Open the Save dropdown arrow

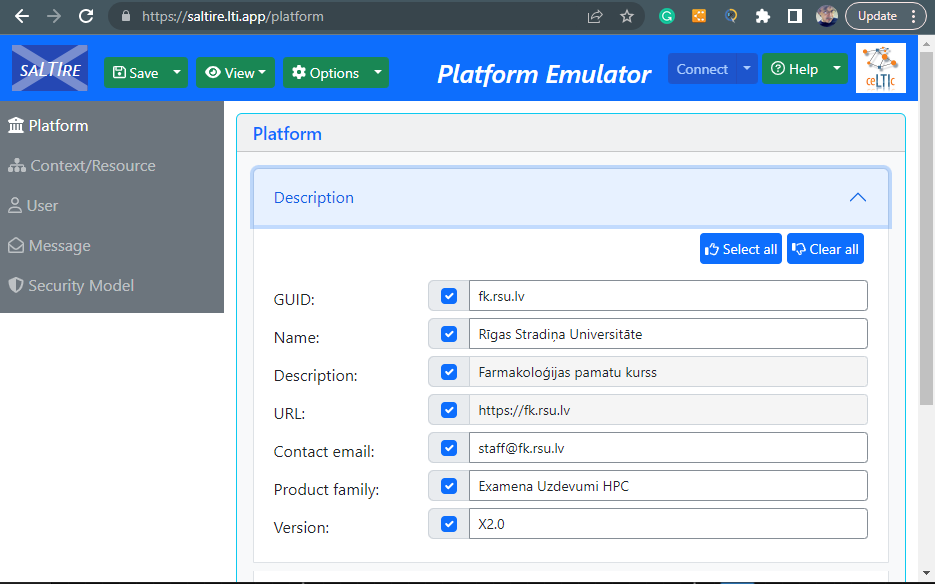177,73
